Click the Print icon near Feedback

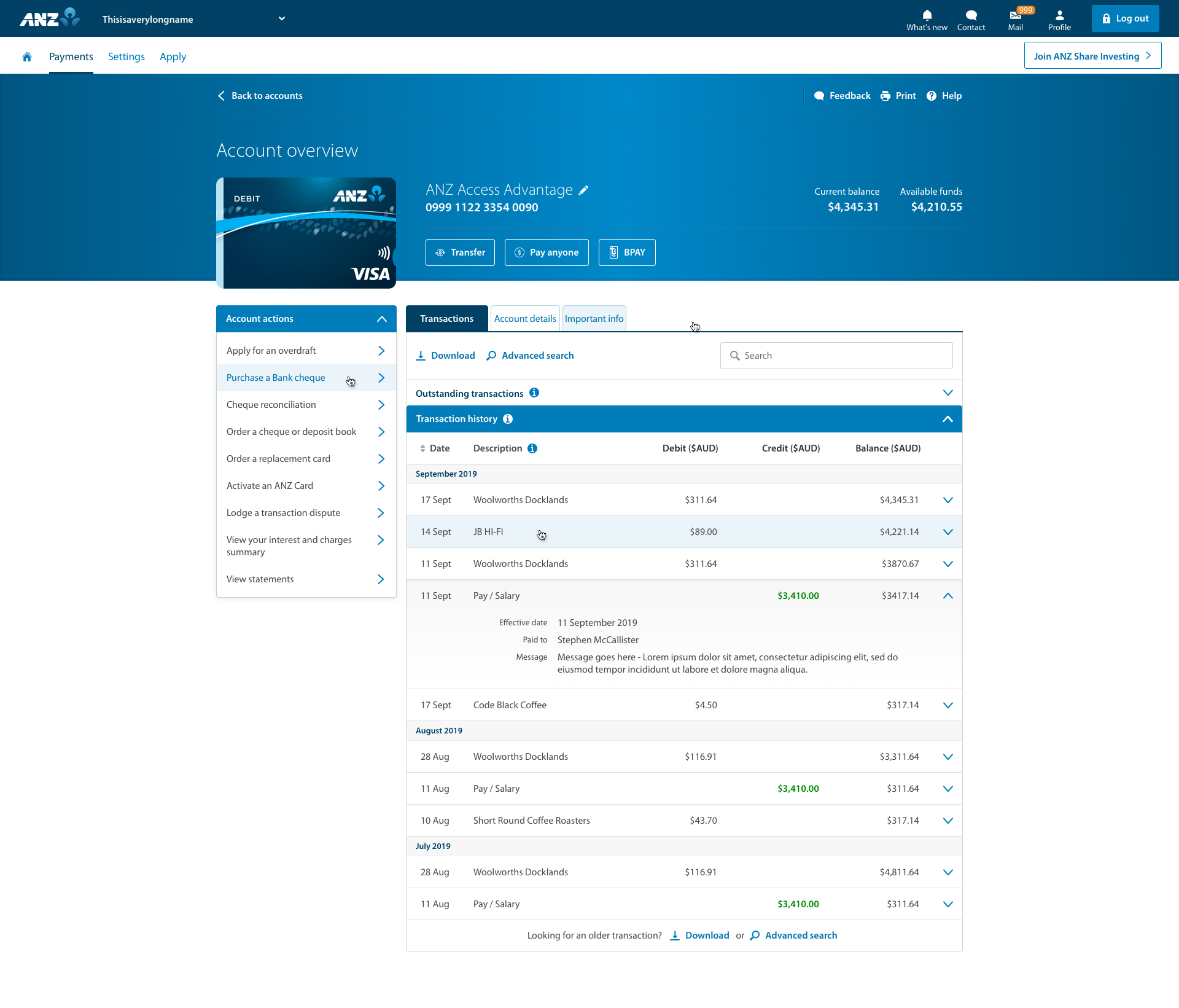(x=886, y=96)
